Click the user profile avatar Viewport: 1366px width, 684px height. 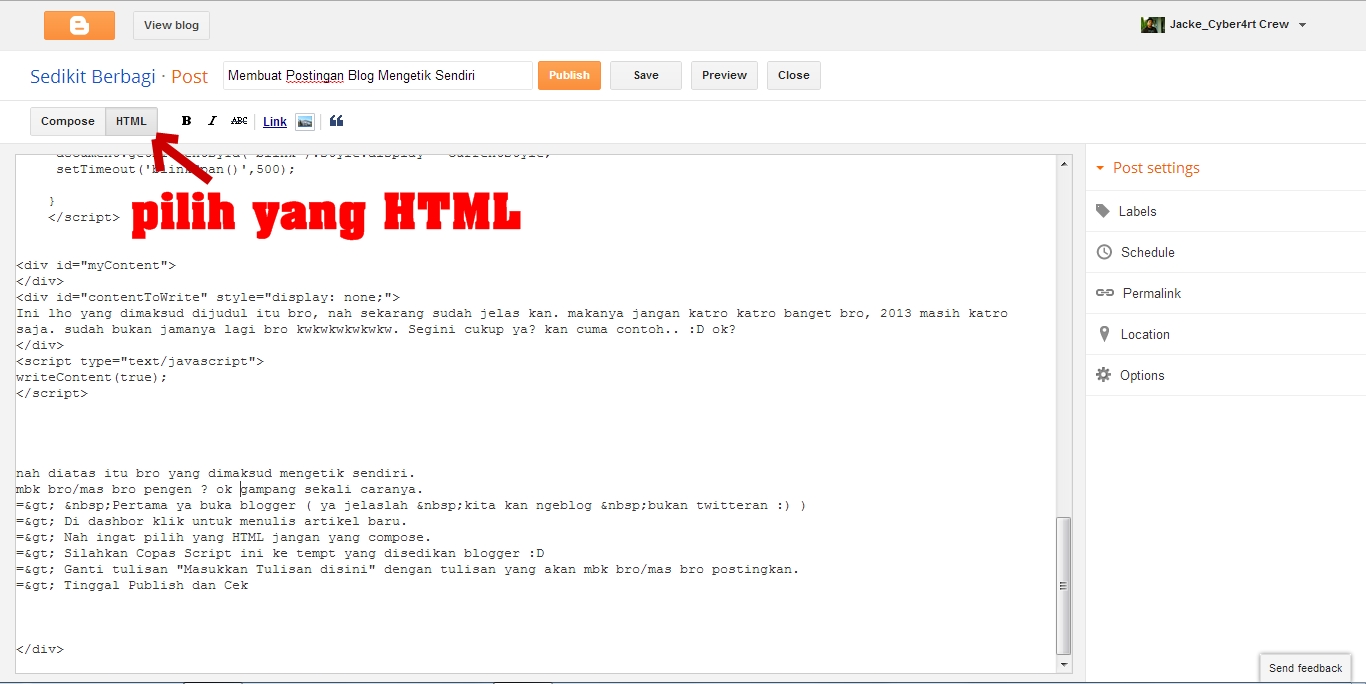coord(1152,25)
